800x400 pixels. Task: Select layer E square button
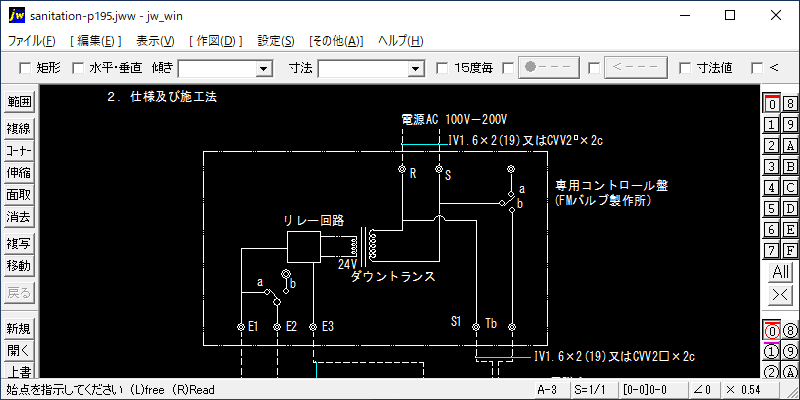click(x=790, y=230)
